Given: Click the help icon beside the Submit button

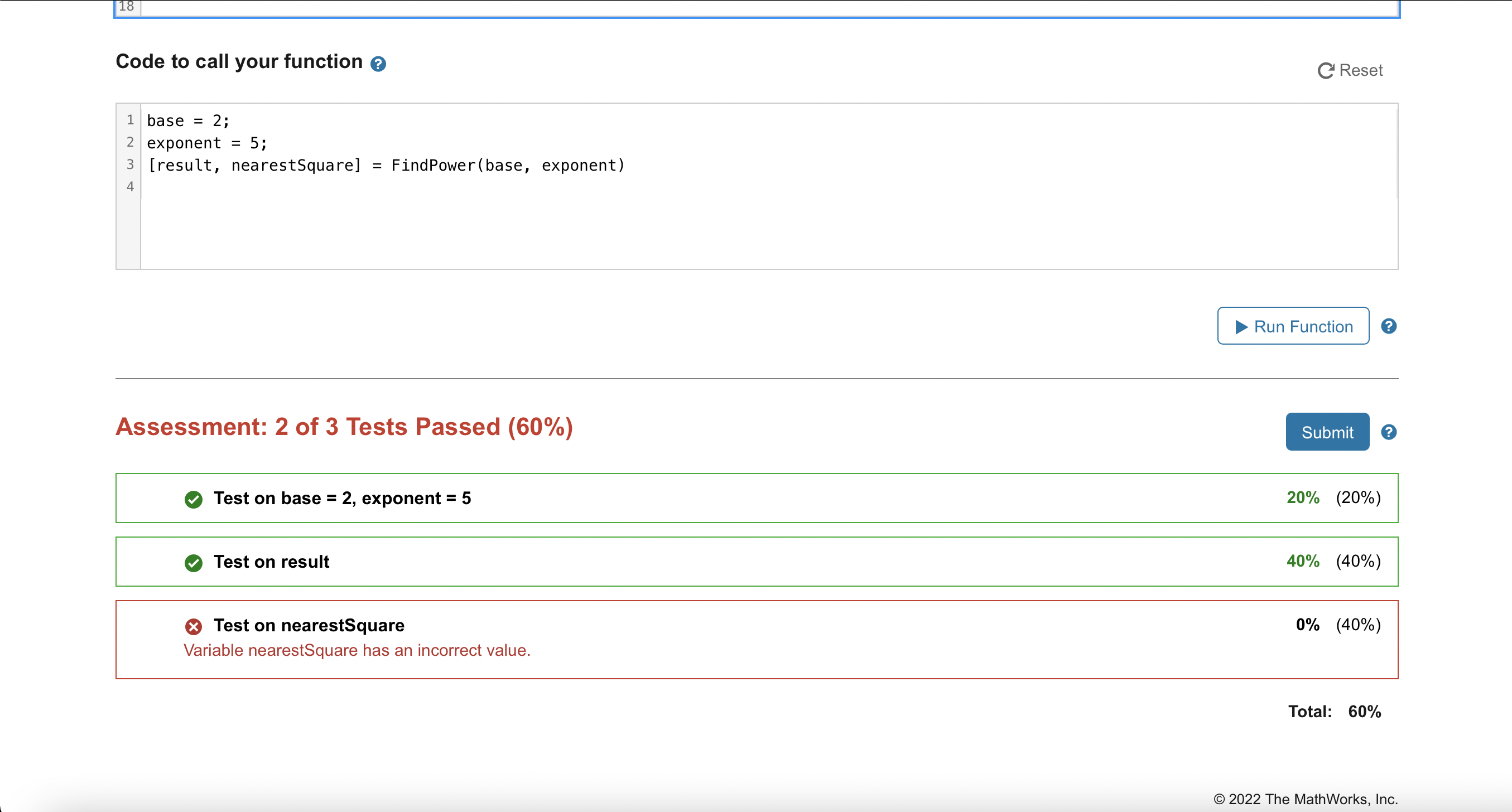Looking at the screenshot, I should tap(1389, 432).
